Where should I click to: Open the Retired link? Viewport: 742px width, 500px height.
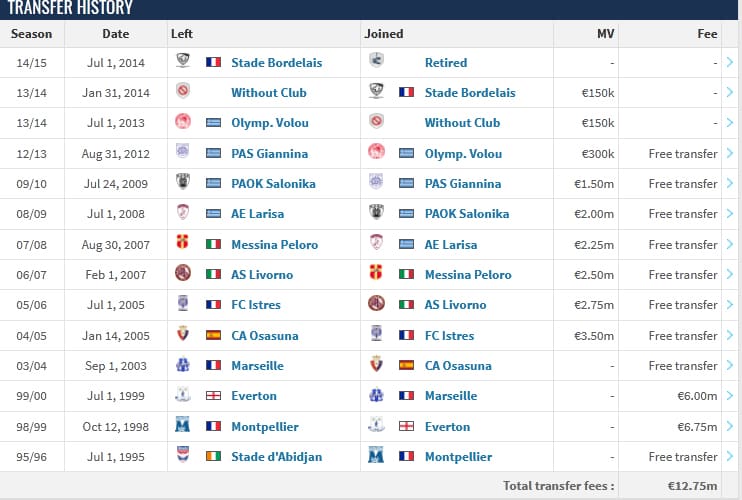445,62
